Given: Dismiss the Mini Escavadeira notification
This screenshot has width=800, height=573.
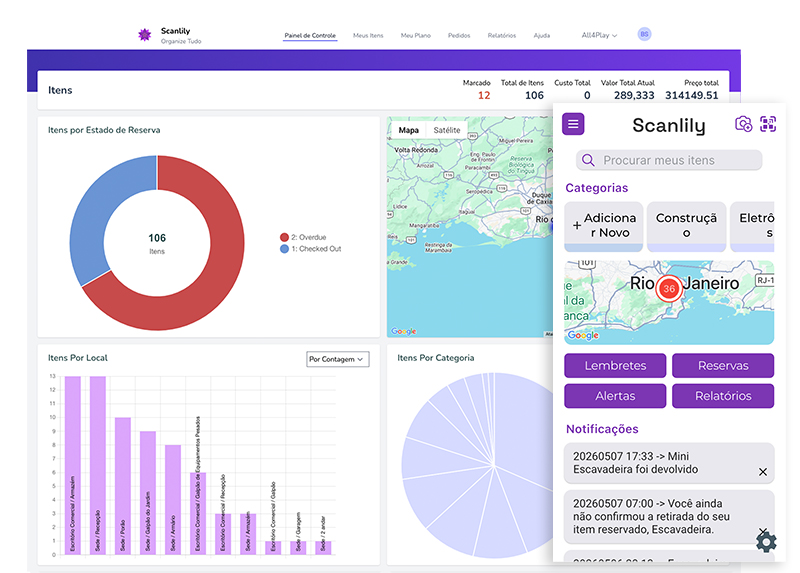Looking at the screenshot, I should pyautogui.click(x=762, y=472).
